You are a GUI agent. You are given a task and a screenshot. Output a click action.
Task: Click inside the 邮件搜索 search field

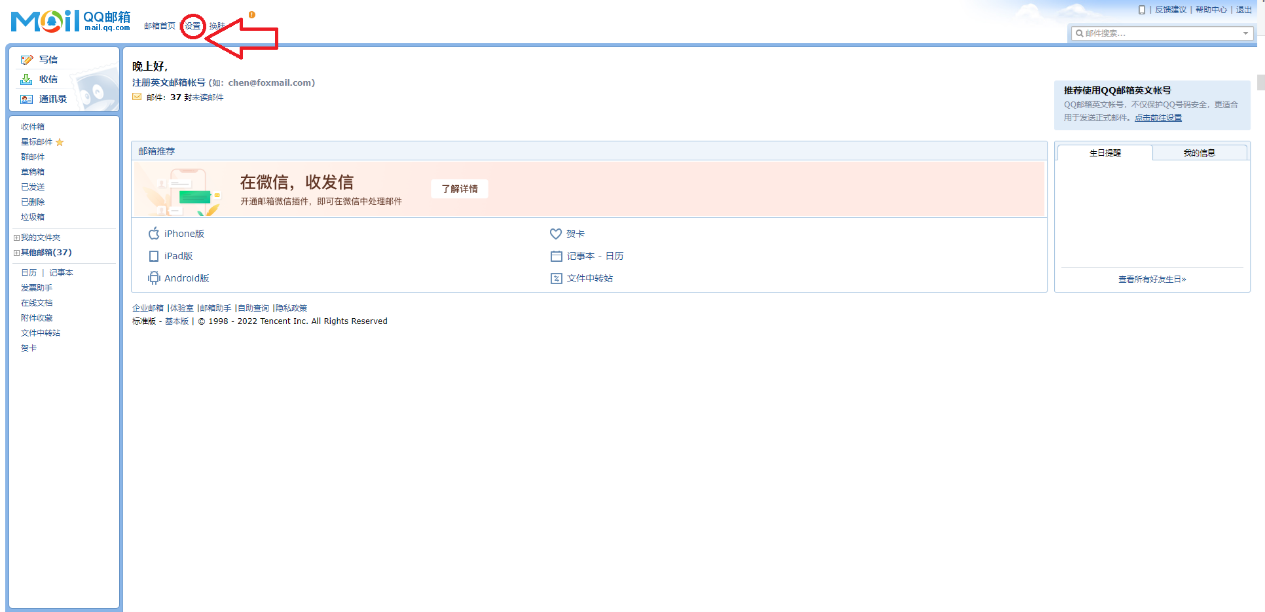1155,33
